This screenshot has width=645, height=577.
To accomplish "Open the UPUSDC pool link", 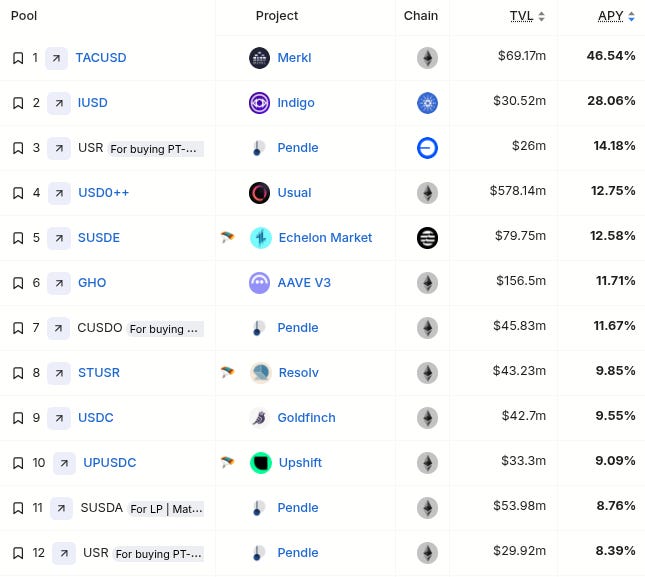I will (109, 463).
